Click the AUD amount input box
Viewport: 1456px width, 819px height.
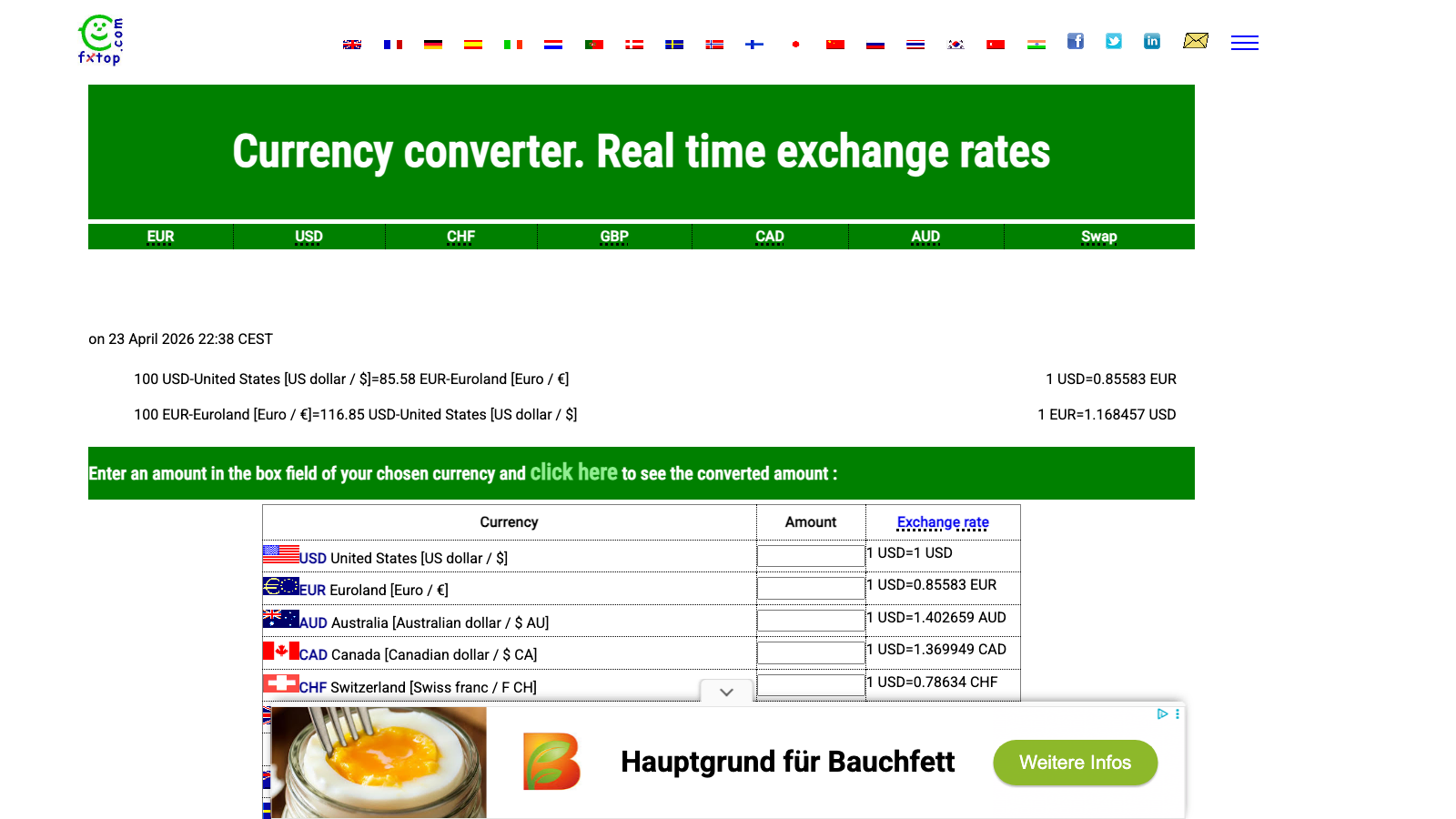pos(810,620)
